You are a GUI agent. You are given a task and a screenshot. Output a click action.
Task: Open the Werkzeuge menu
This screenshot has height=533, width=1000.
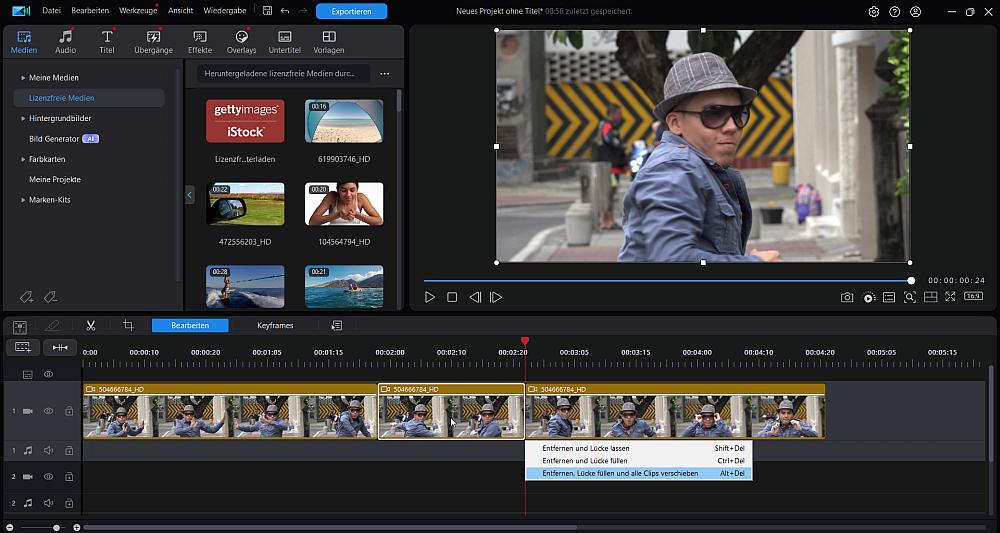tap(137, 12)
